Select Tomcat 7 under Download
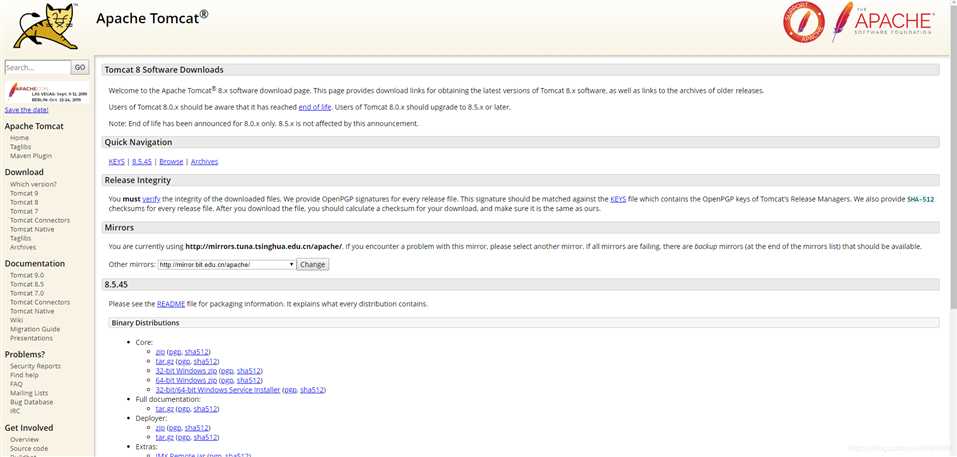Viewport: 957px width, 457px height. (x=24, y=211)
